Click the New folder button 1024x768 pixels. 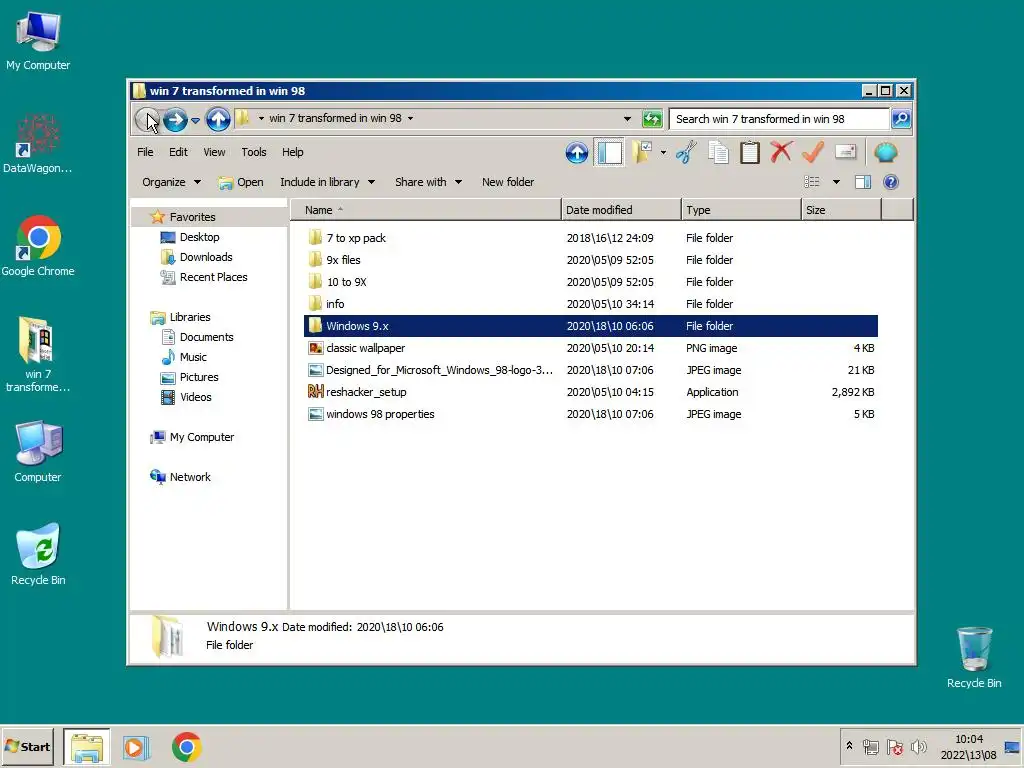point(508,182)
